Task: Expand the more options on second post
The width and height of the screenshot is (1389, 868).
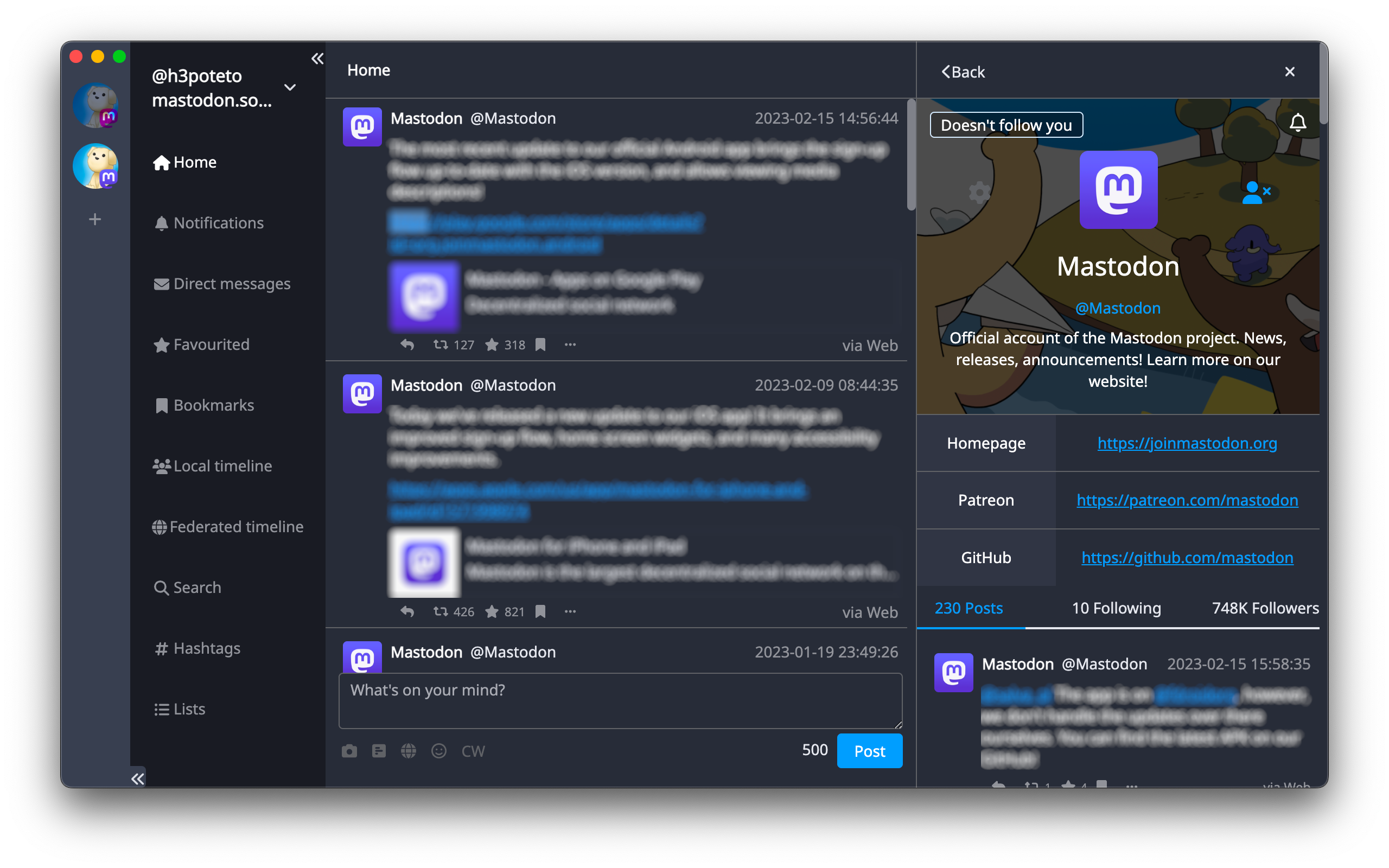Action: click(570, 611)
